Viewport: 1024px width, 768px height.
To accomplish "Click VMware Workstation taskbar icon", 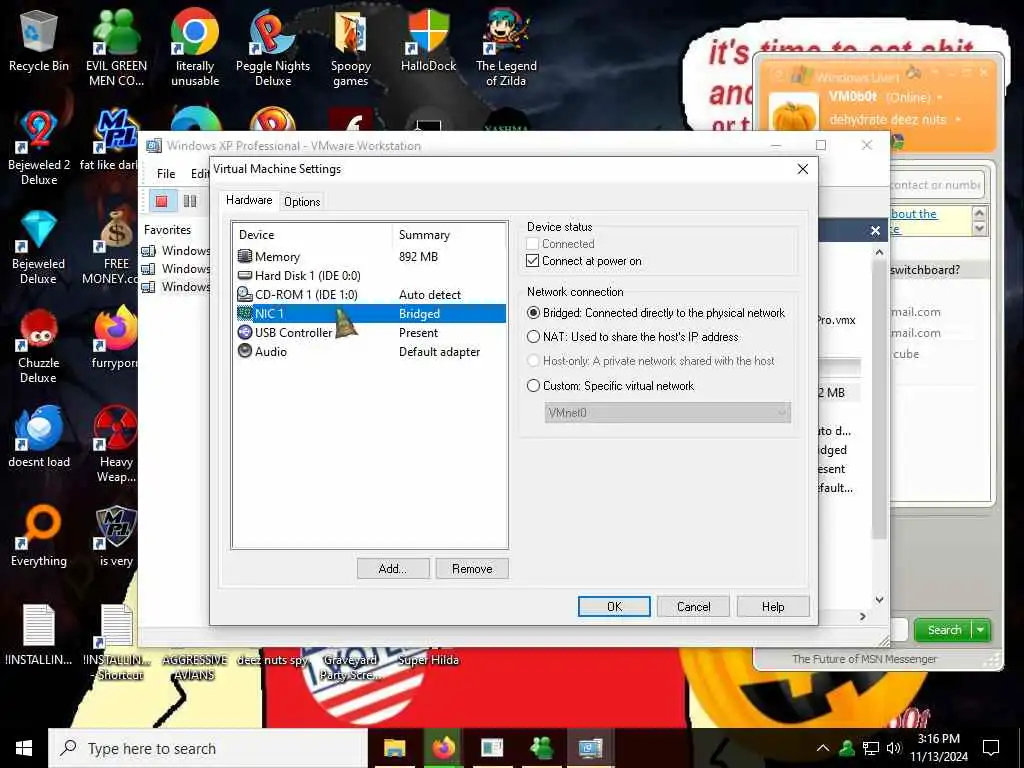I will pyautogui.click(x=590, y=748).
